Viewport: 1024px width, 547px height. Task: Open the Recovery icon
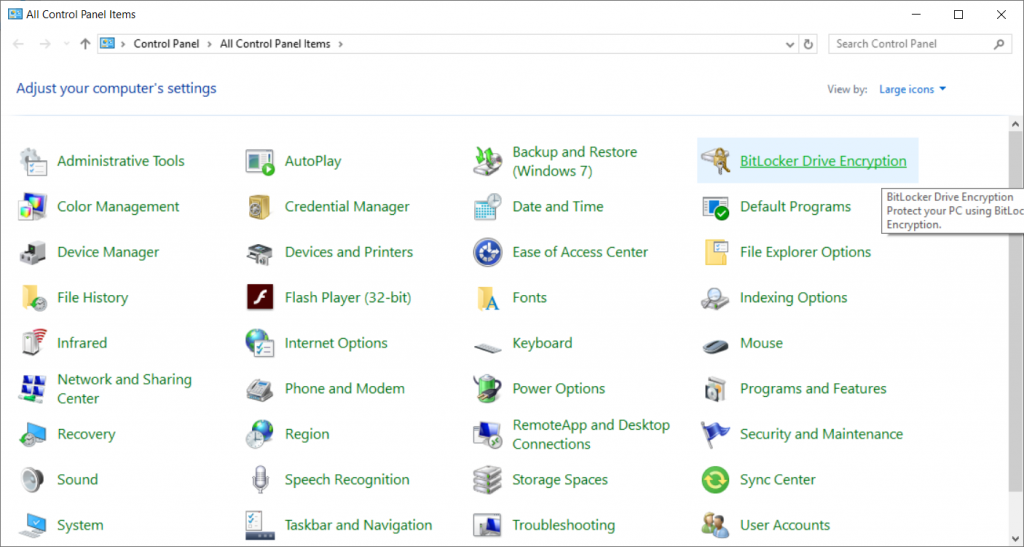click(x=33, y=434)
